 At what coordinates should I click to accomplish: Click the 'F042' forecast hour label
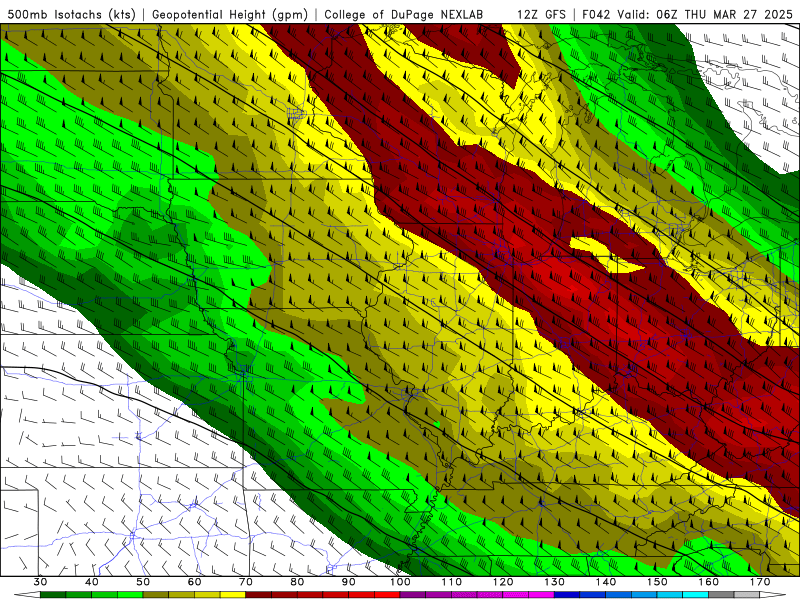click(x=596, y=14)
